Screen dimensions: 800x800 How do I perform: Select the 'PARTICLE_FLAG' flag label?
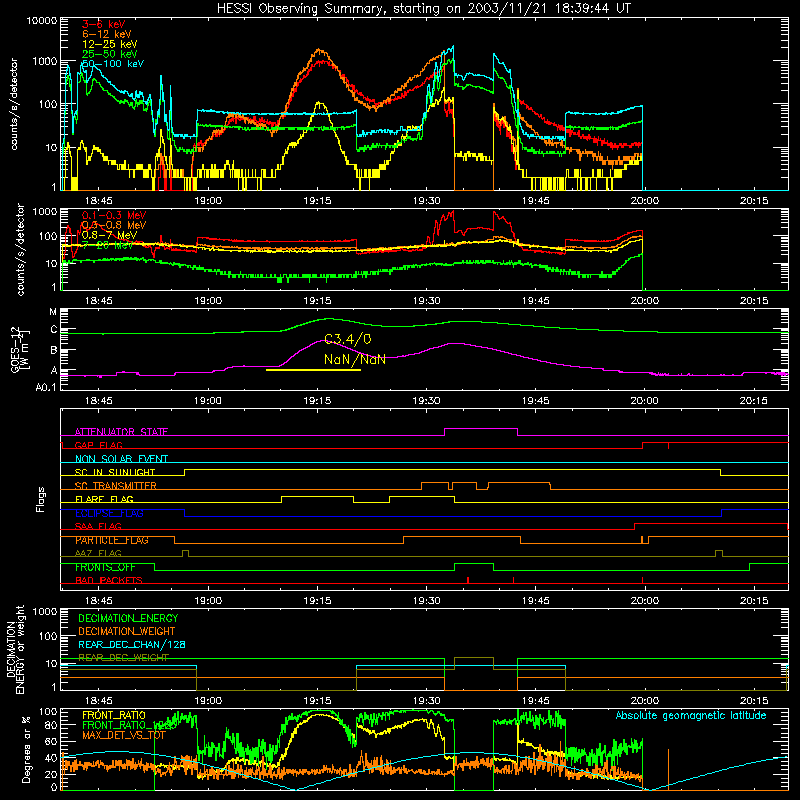click(x=112, y=540)
